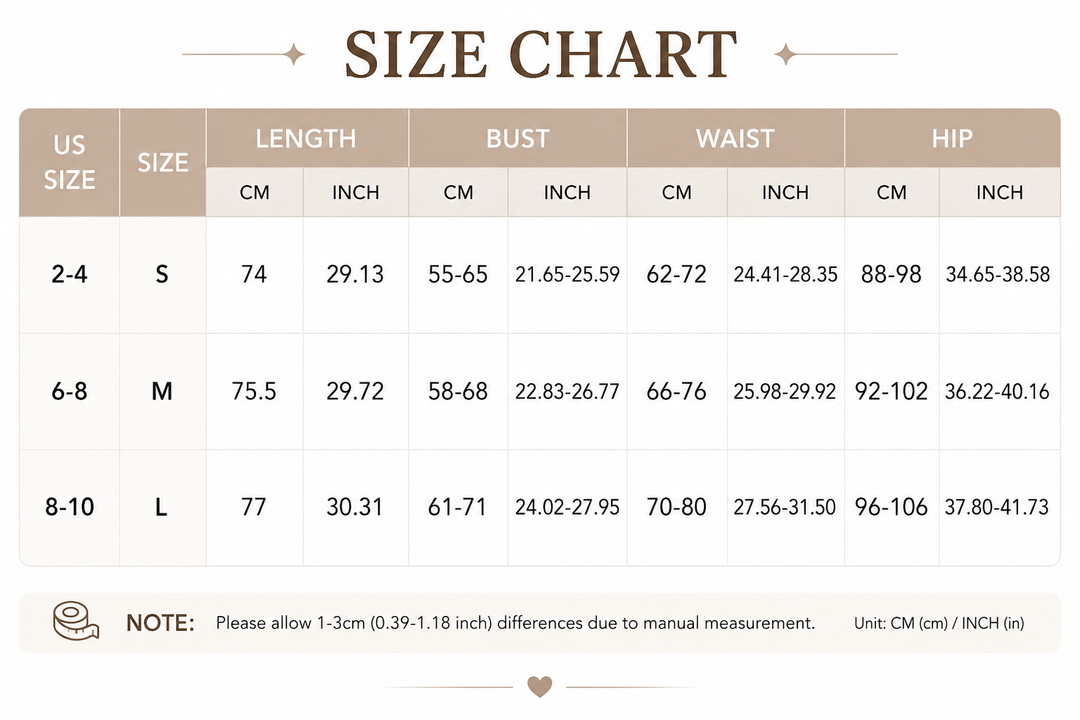Click the measuring tape icon
The height and width of the screenshot is (720, 1080).
pyautogui.click(x=76, y=621)
